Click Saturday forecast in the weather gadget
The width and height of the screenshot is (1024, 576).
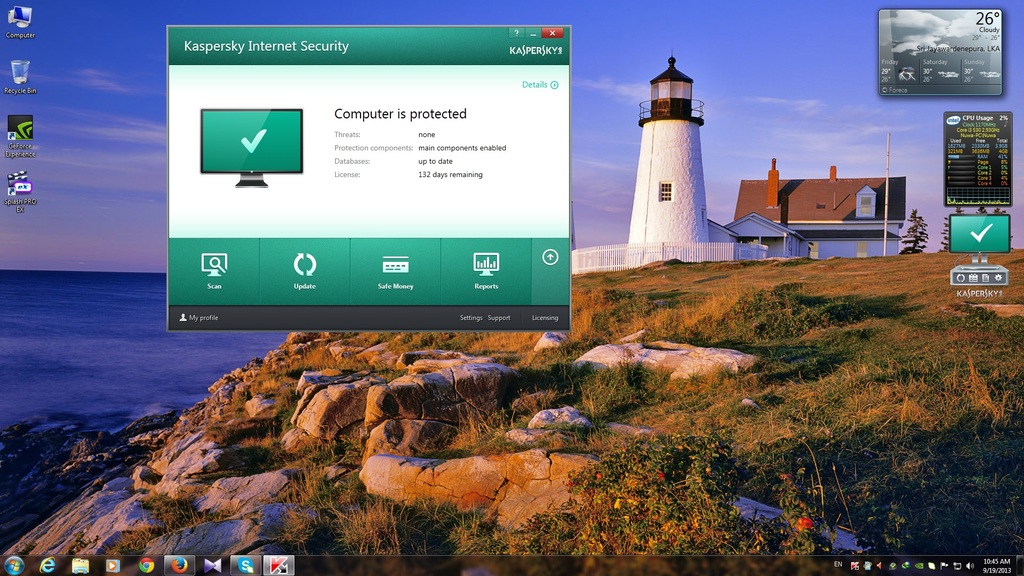940,71
